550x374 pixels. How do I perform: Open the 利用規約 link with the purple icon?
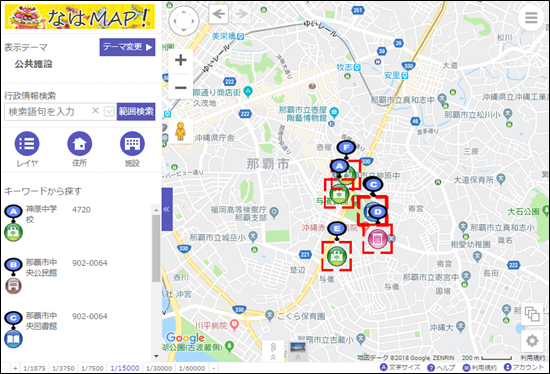tap(479, 367)
